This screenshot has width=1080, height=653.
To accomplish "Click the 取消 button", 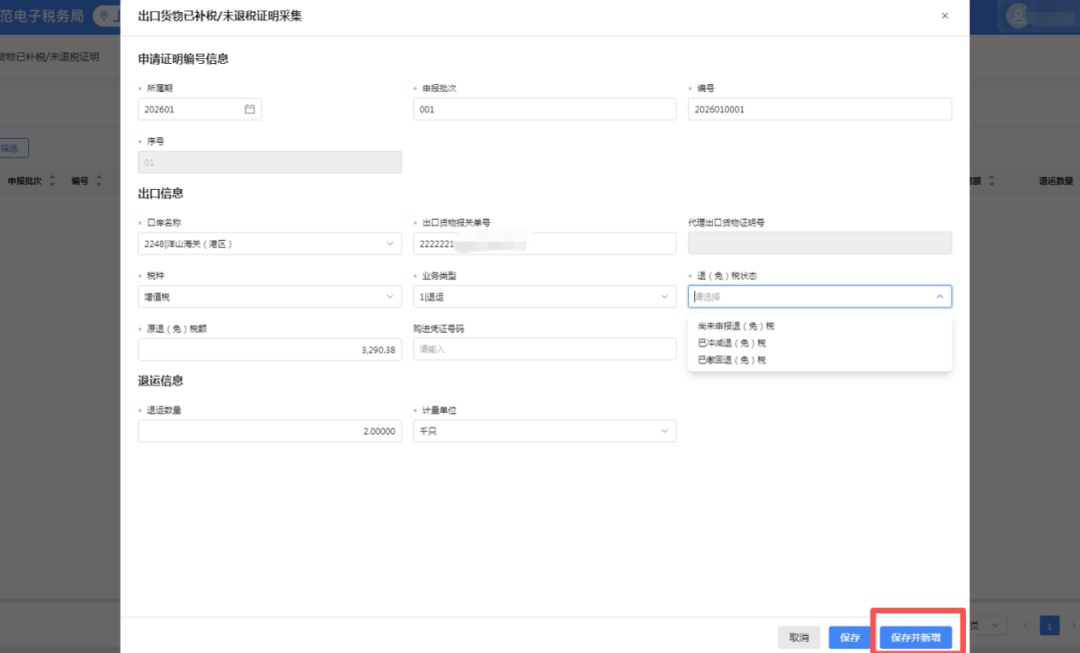I will [798, 637].
